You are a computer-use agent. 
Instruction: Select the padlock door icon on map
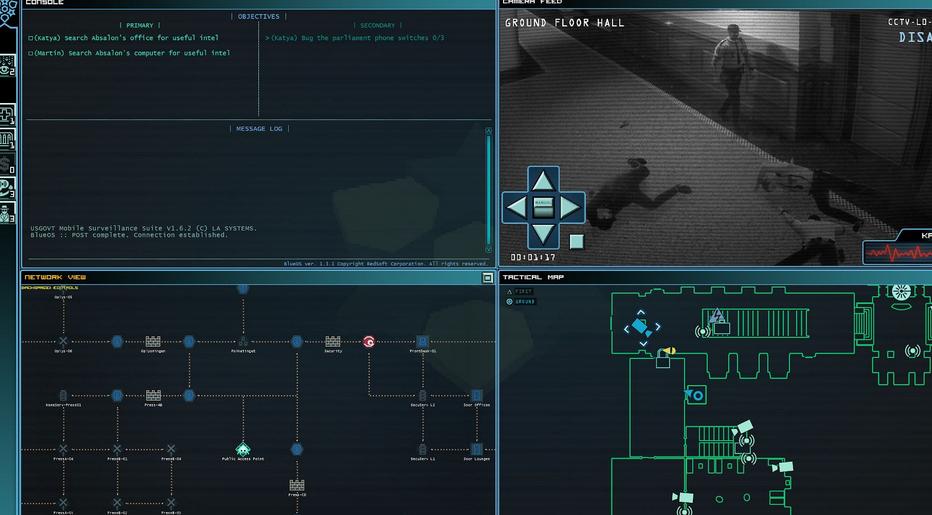pos(663,360)
